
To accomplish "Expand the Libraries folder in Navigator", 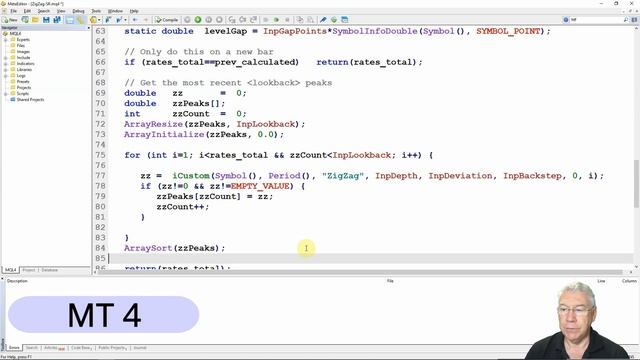I will click(6, 69).
